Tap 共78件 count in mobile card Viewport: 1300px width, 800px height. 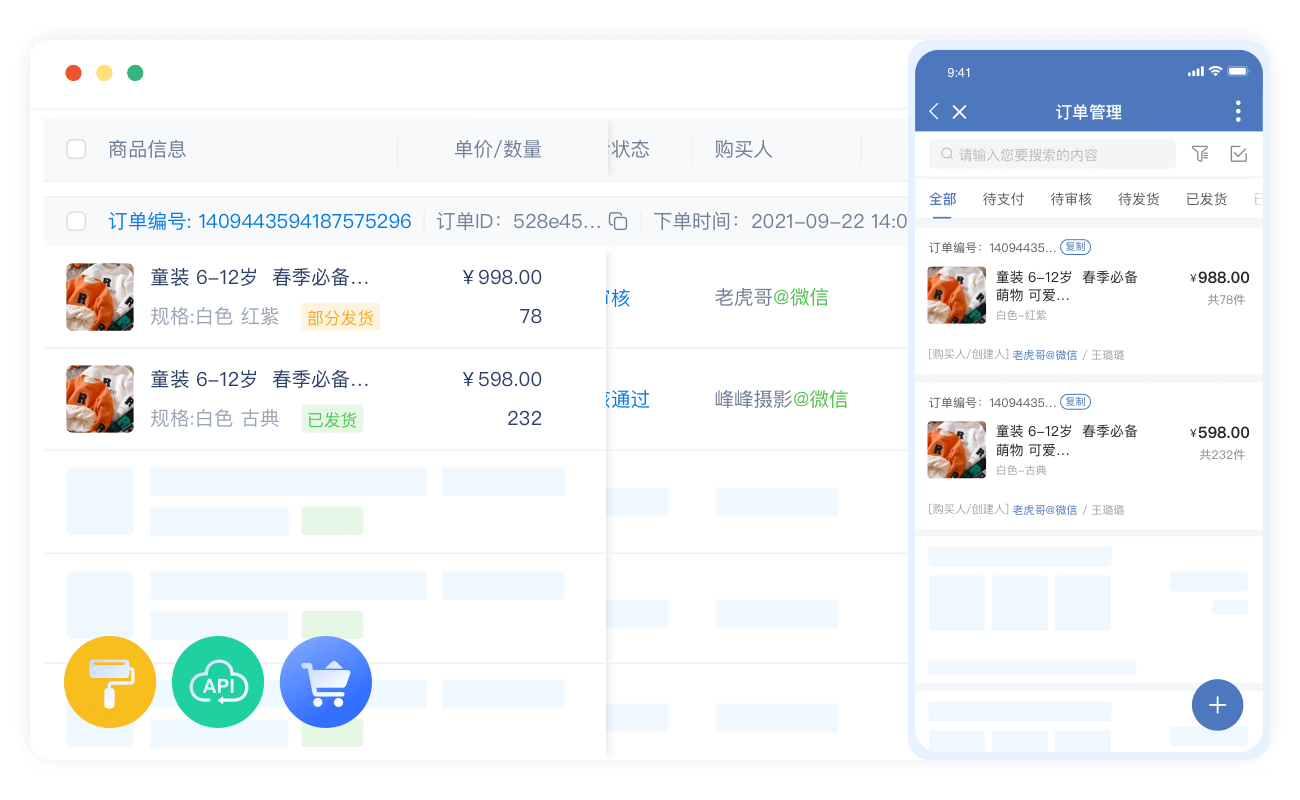[1226, 300]
